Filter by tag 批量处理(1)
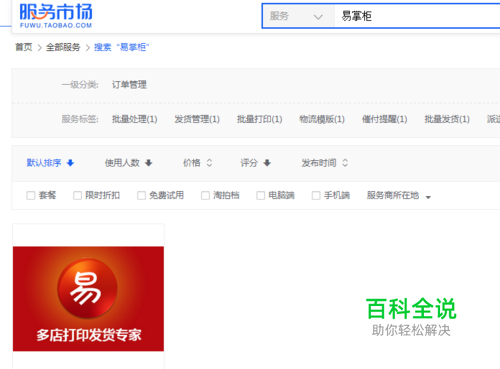Viewport: 500px width, 369px height. pyautogui.click(x=134, y=119)
